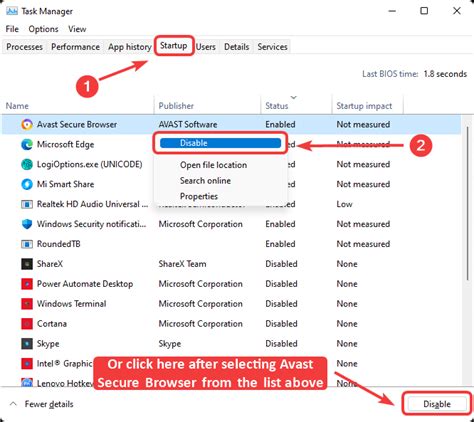Viewport: 474px width, 422px height.
Task: Choose Open file location in context menu
Action: (x=213, y=165)
